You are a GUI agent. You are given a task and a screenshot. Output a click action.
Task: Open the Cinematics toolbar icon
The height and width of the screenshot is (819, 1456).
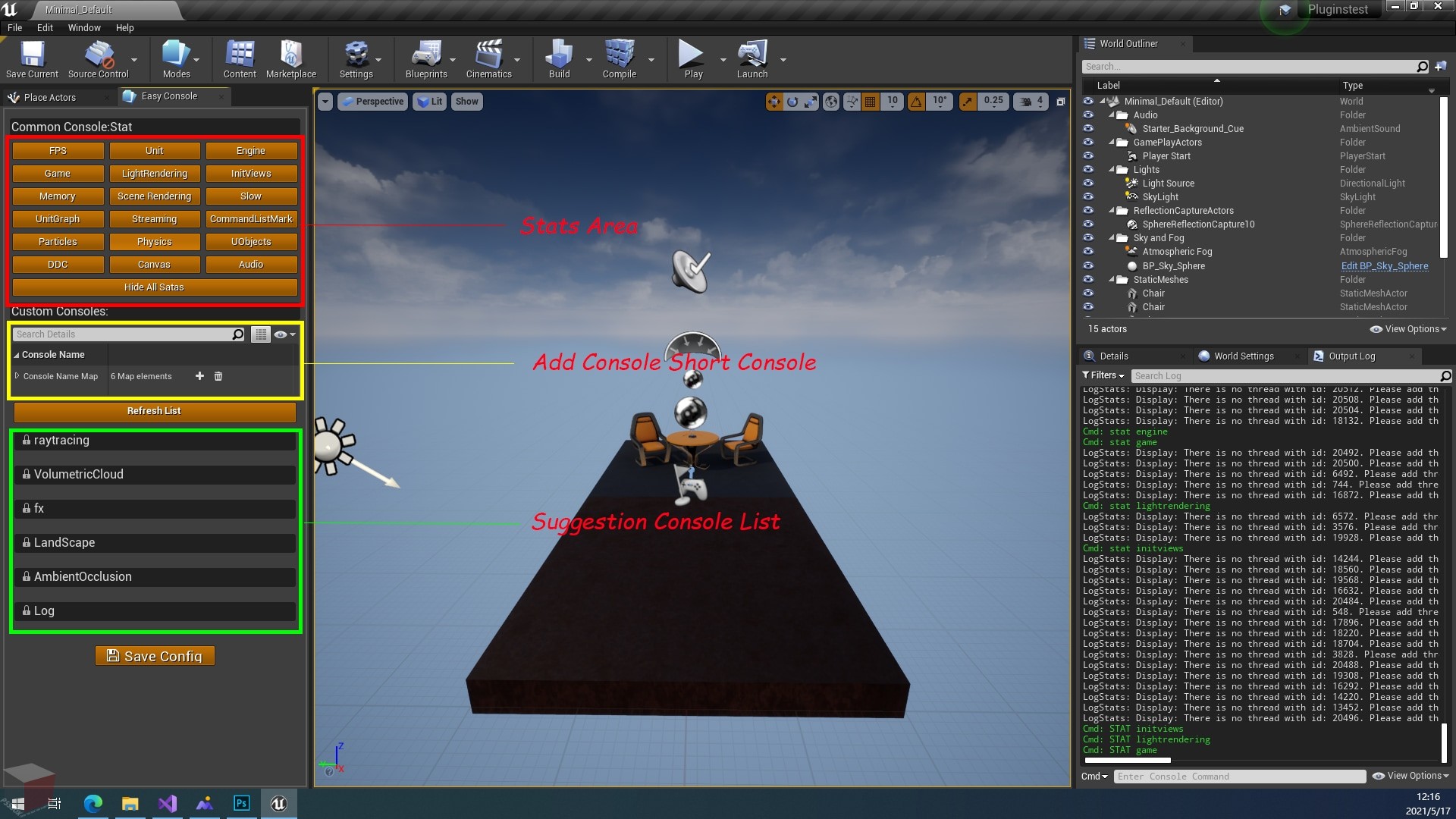pos(488,59)
